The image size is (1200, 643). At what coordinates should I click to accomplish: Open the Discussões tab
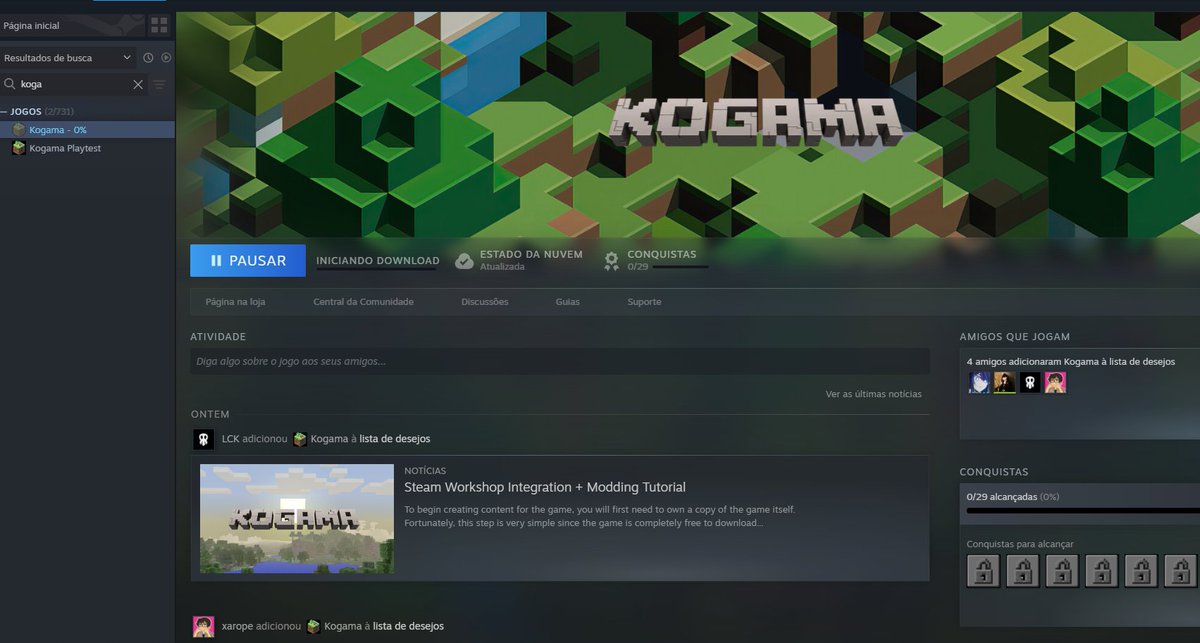pyautogui.click(x=485, y=302)
